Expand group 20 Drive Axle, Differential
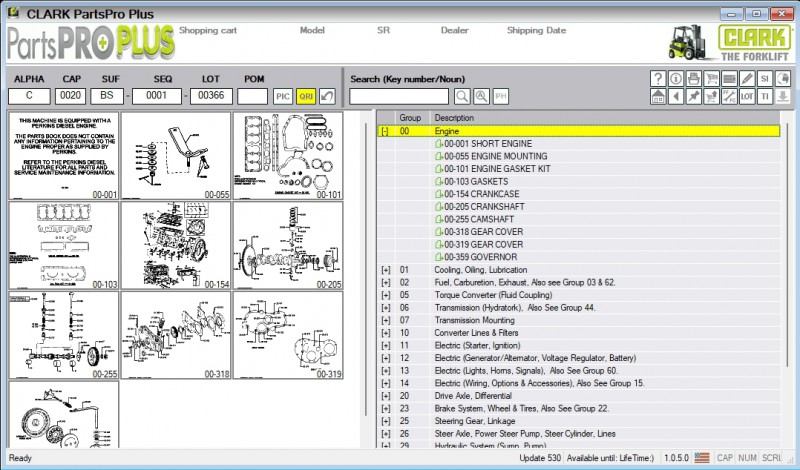800x470 pixels. (385, 396)
